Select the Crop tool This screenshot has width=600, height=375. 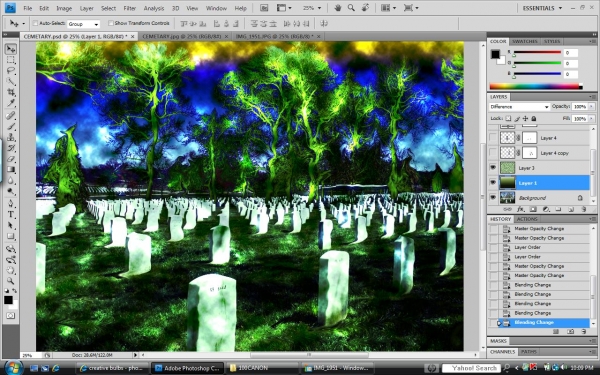click(11, 92)
